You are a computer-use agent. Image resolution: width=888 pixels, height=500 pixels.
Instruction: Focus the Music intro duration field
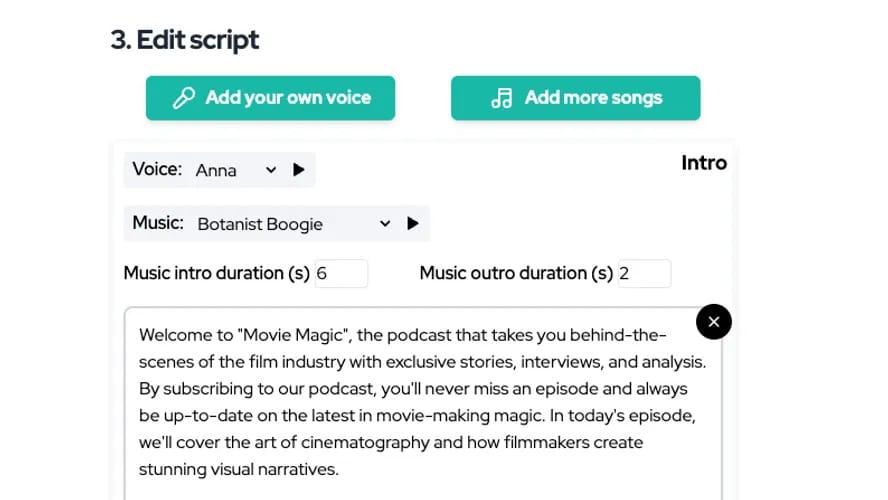tap(341, 273)
